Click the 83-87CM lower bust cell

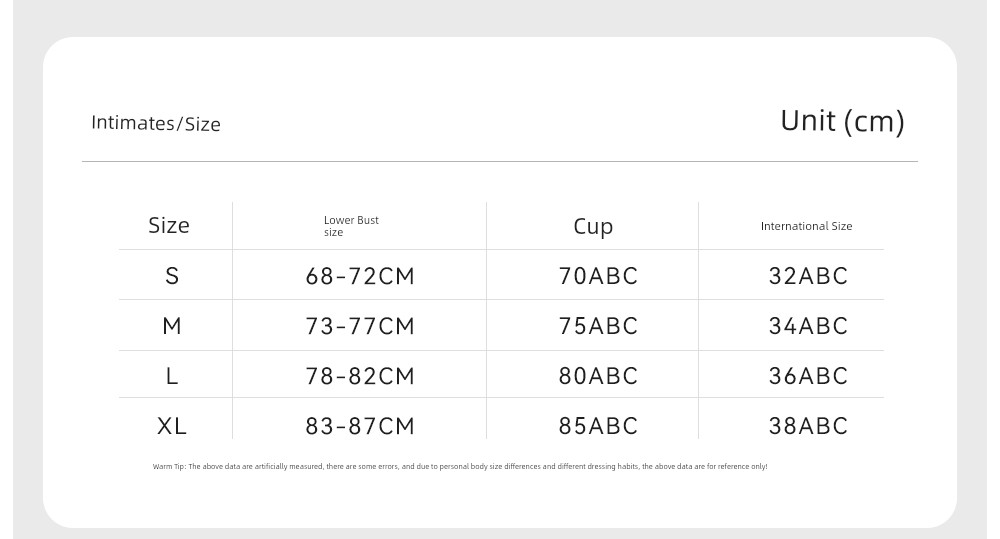click(x=360, y=425)
